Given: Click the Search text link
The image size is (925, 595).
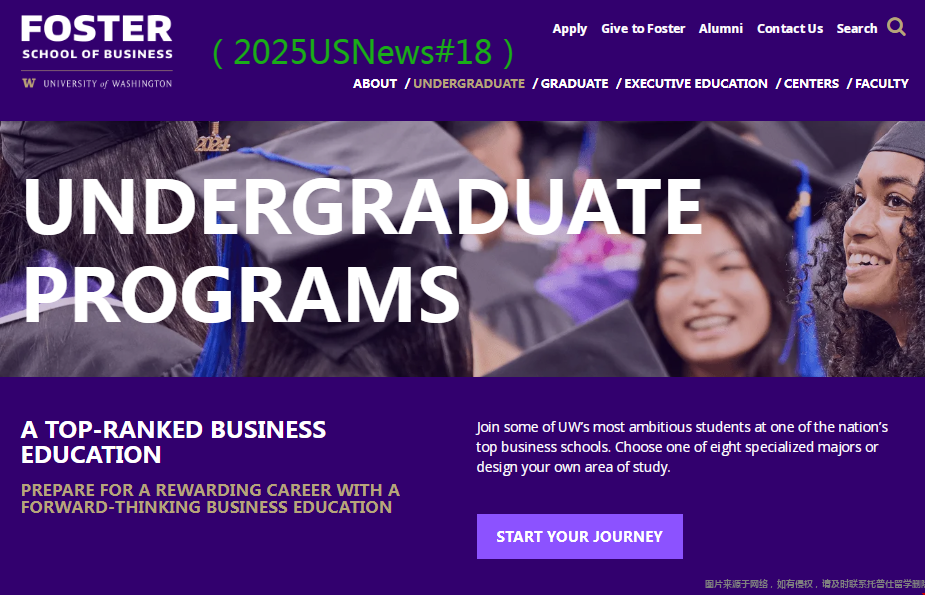Looking at the screenshot, I should (857, 28).
